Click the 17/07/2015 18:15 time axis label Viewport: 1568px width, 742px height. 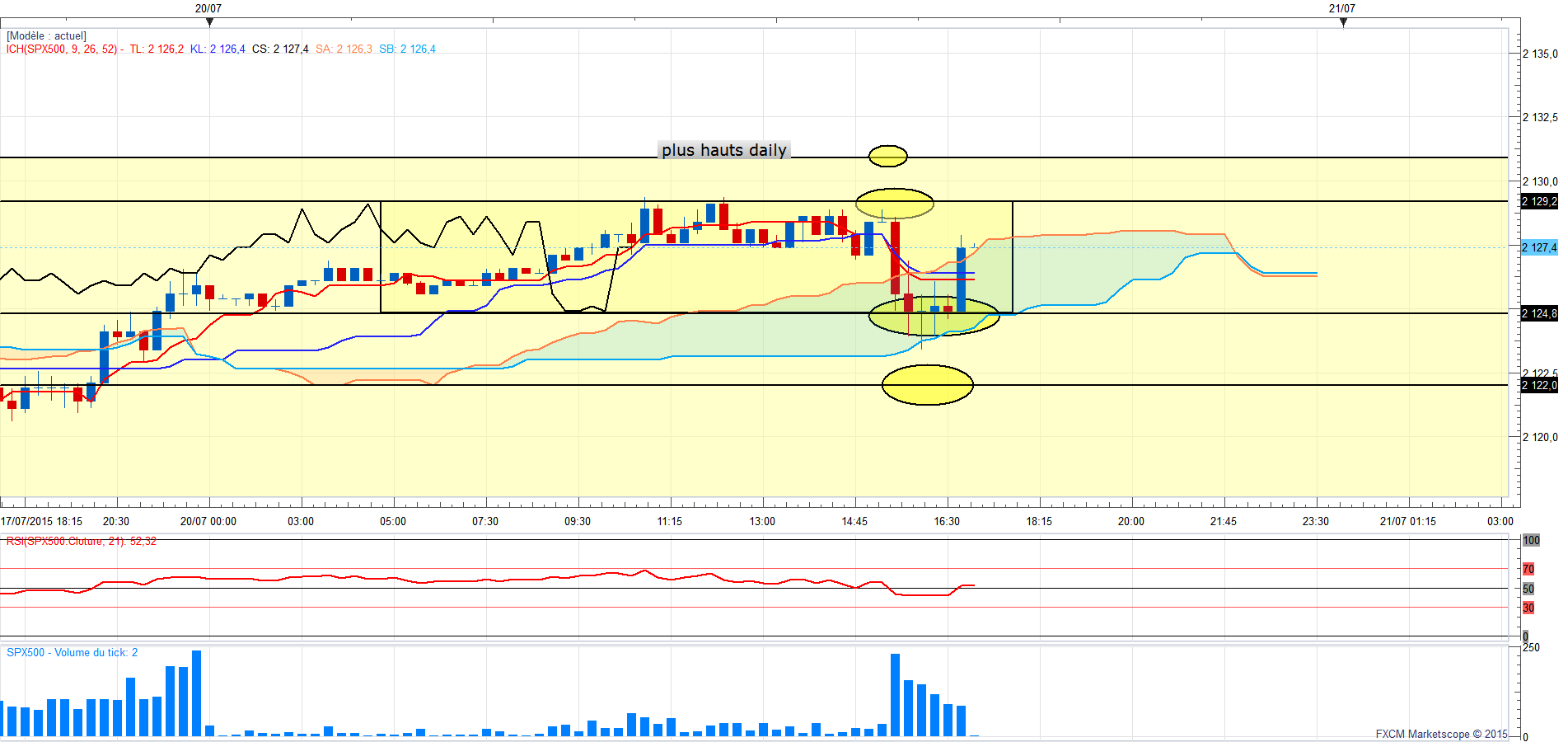click(x=42, y=521)
